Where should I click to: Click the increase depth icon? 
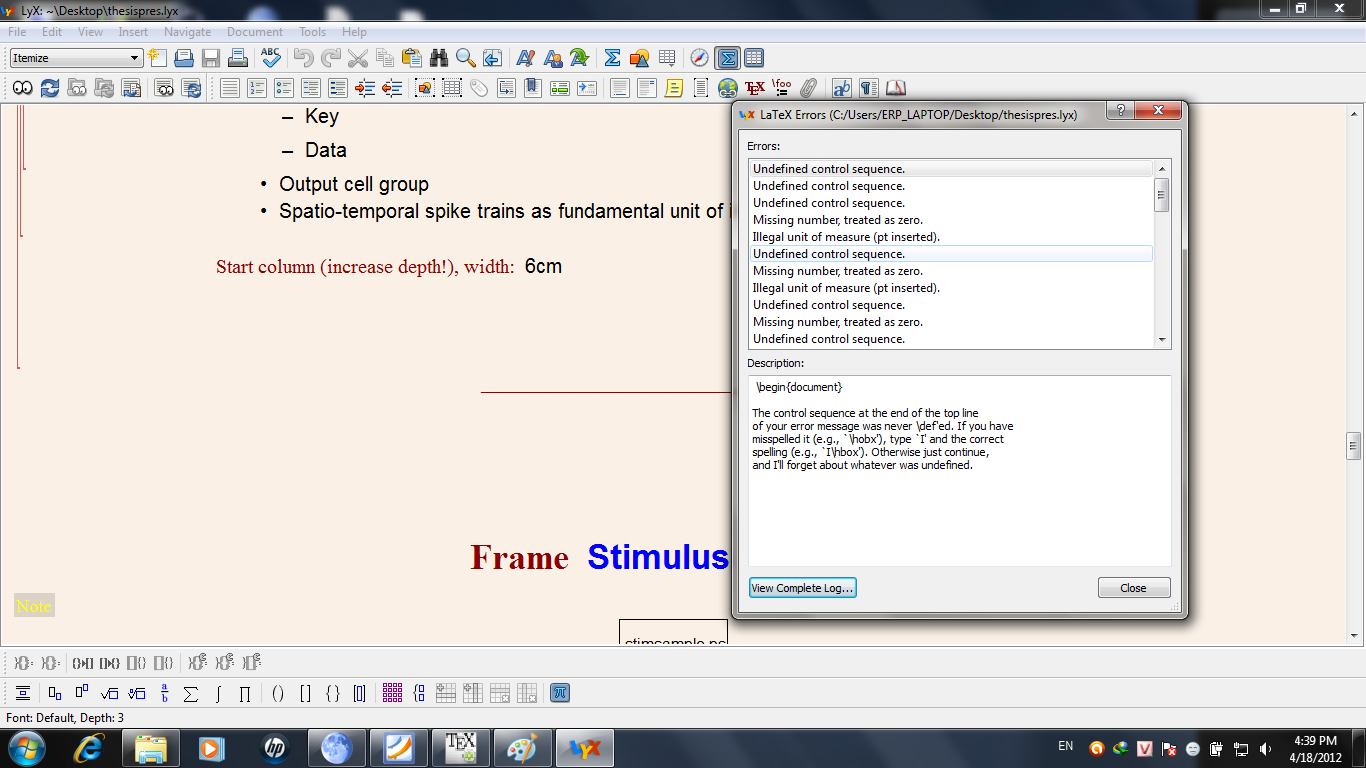tap(365, 88)
